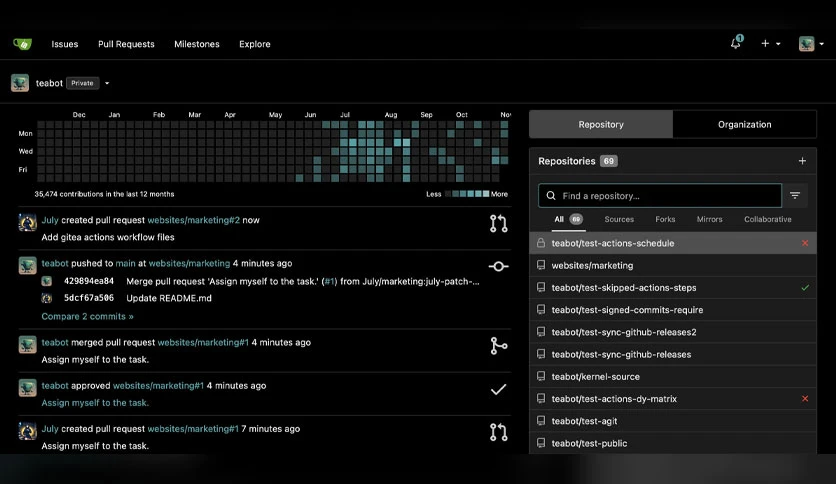Click pull request icon for marketing#2 entry

click(499, 223)
